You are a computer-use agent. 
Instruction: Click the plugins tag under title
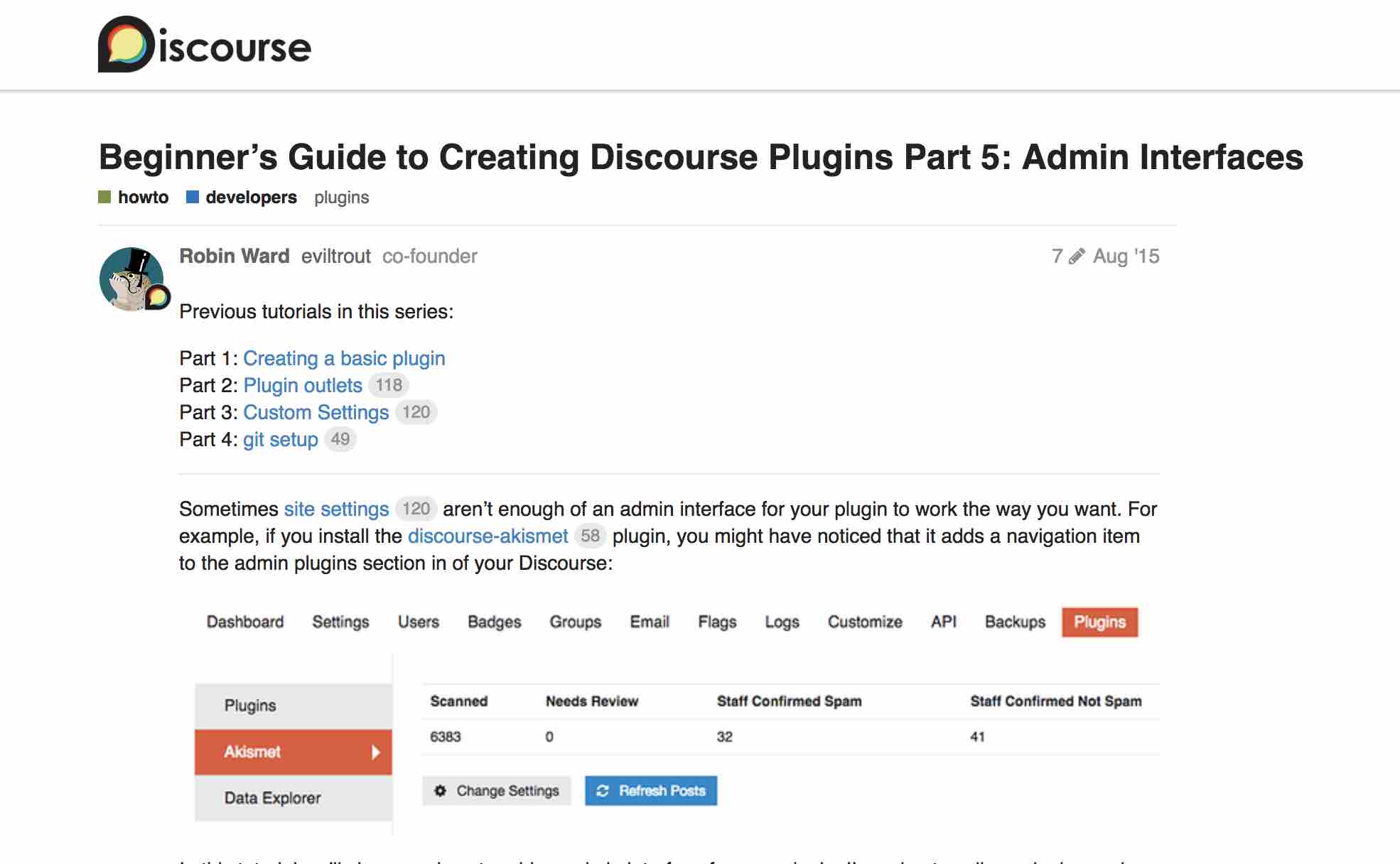341,197
